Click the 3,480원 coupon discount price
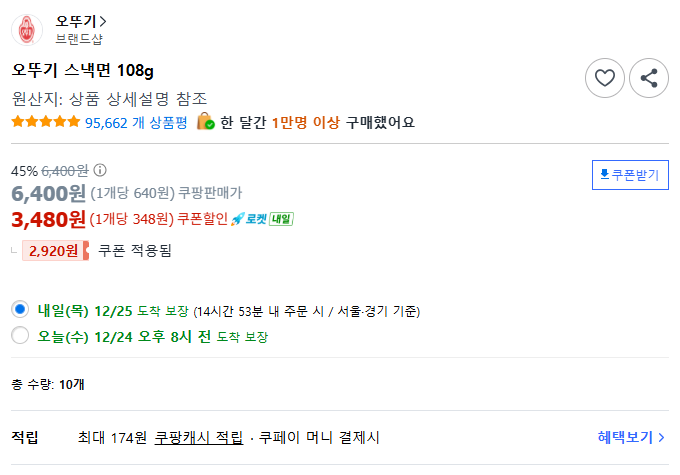Screen dimensions: 680x475 click(48, 219)
